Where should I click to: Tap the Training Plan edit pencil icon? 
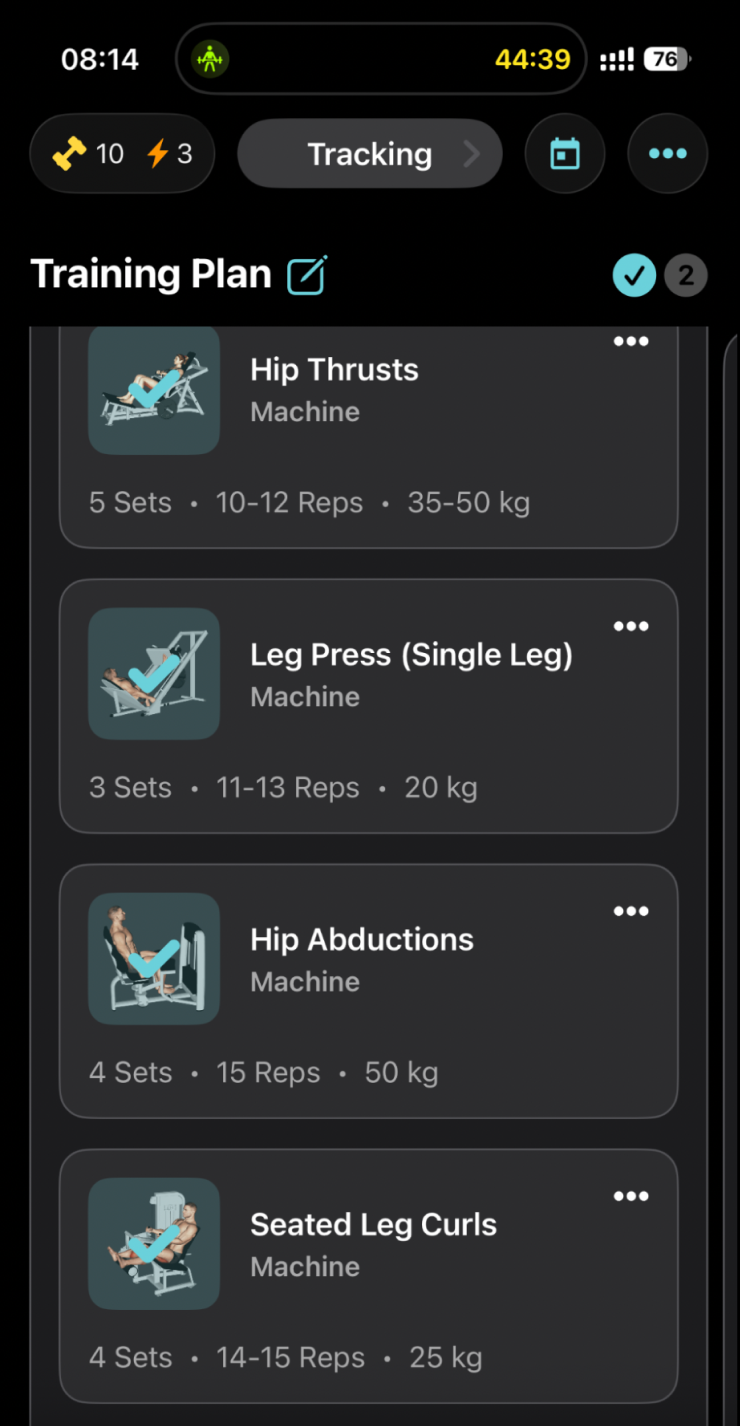[x=308, y=275]
